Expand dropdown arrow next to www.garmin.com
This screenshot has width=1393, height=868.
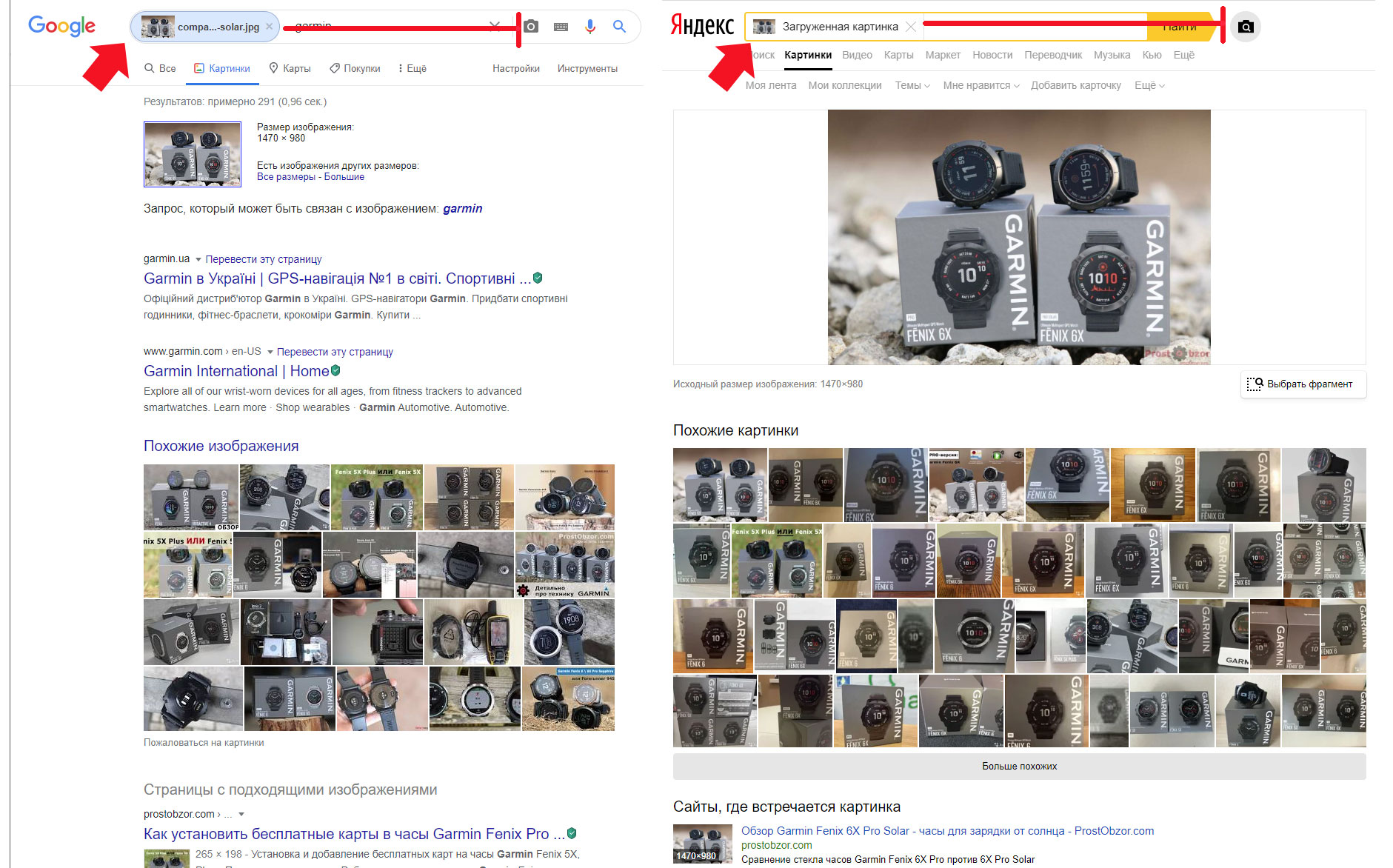270,352
